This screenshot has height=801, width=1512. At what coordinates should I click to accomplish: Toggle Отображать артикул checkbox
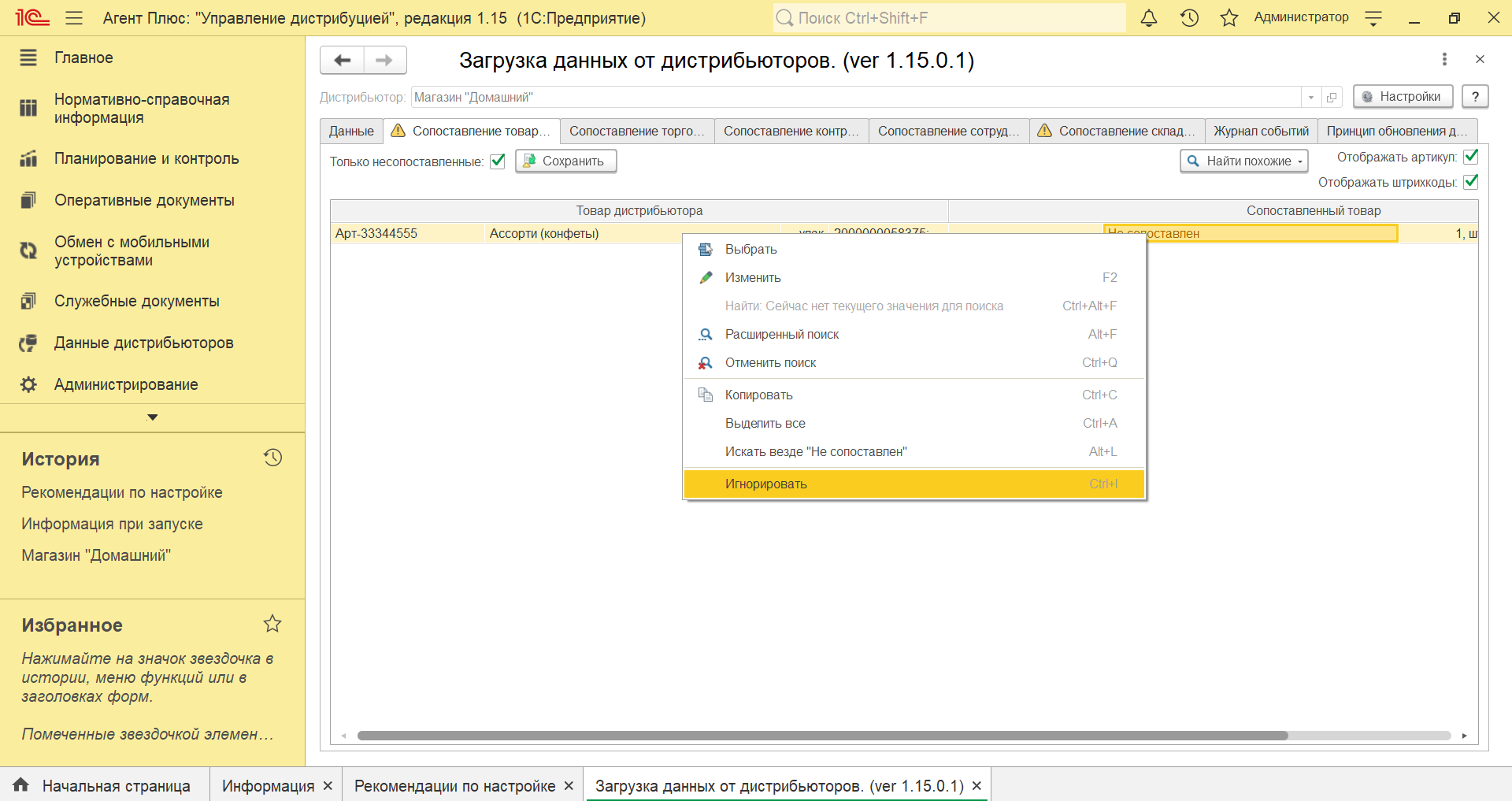(1470, 157)
